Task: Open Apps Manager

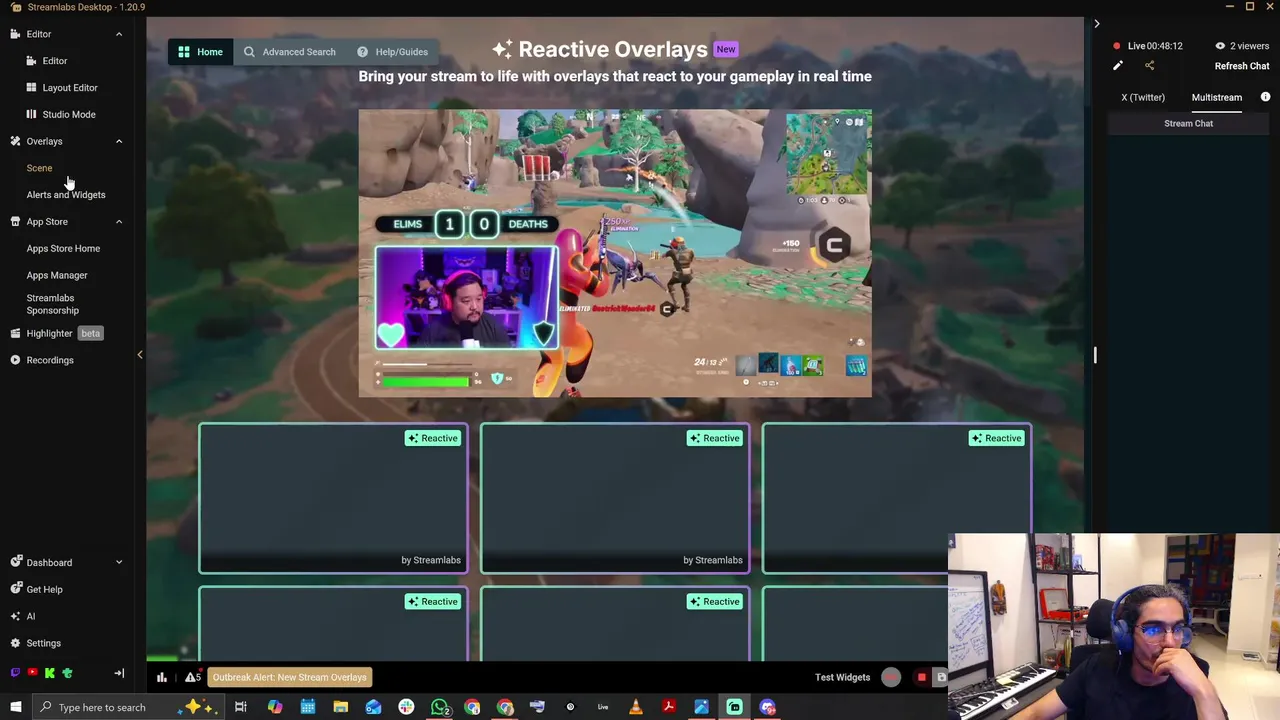Action: pyautogui.click(x=57, y=275)
